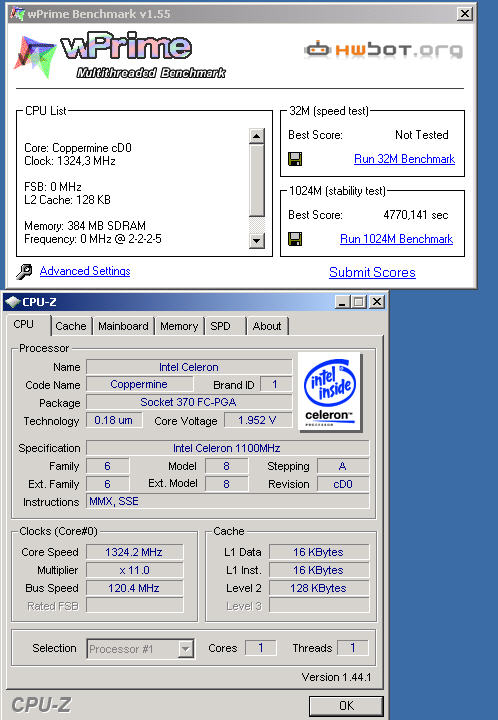The height and width of the screenshot is (720, 498).
Task: Close the CPU-Z window
Action: click(x=376, y=302)
